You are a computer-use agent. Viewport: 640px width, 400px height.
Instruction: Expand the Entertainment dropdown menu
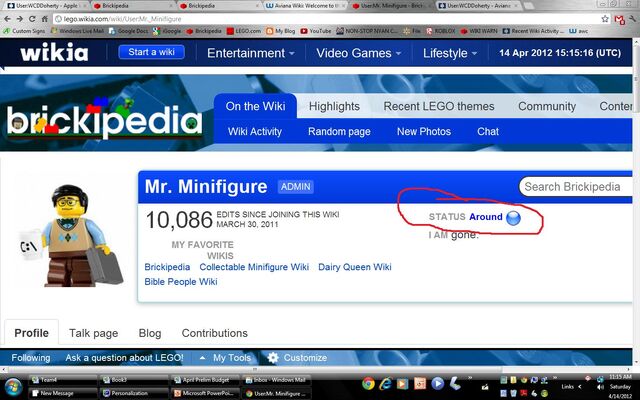250,53
